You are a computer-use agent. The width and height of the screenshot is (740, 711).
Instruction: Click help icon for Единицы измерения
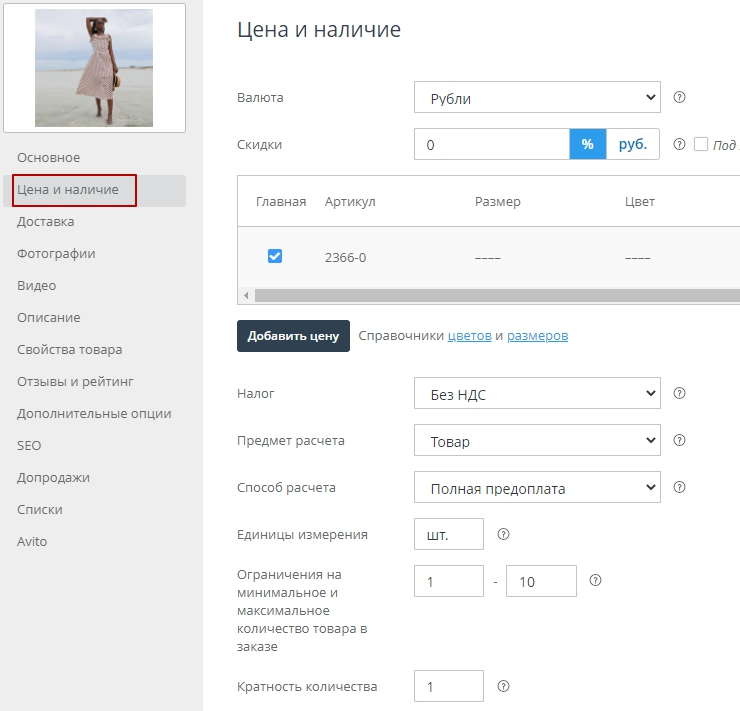coord(504,534)
